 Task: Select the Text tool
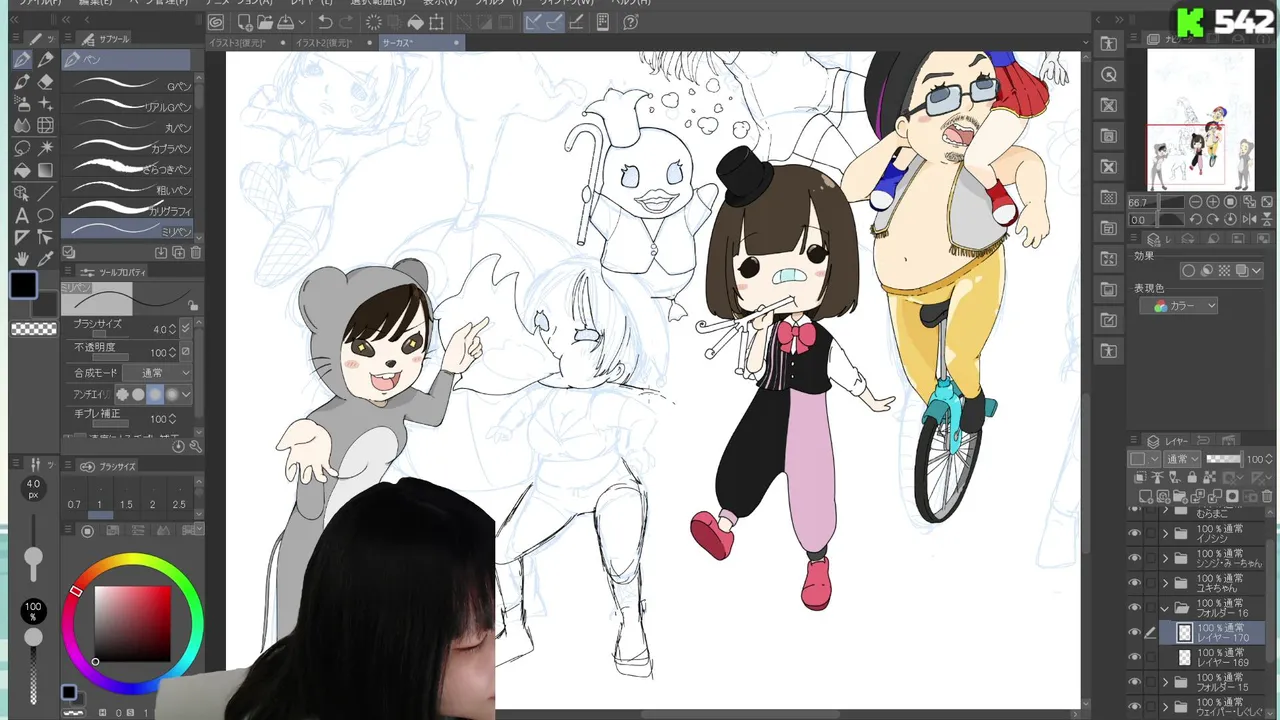tap(21, 215)
